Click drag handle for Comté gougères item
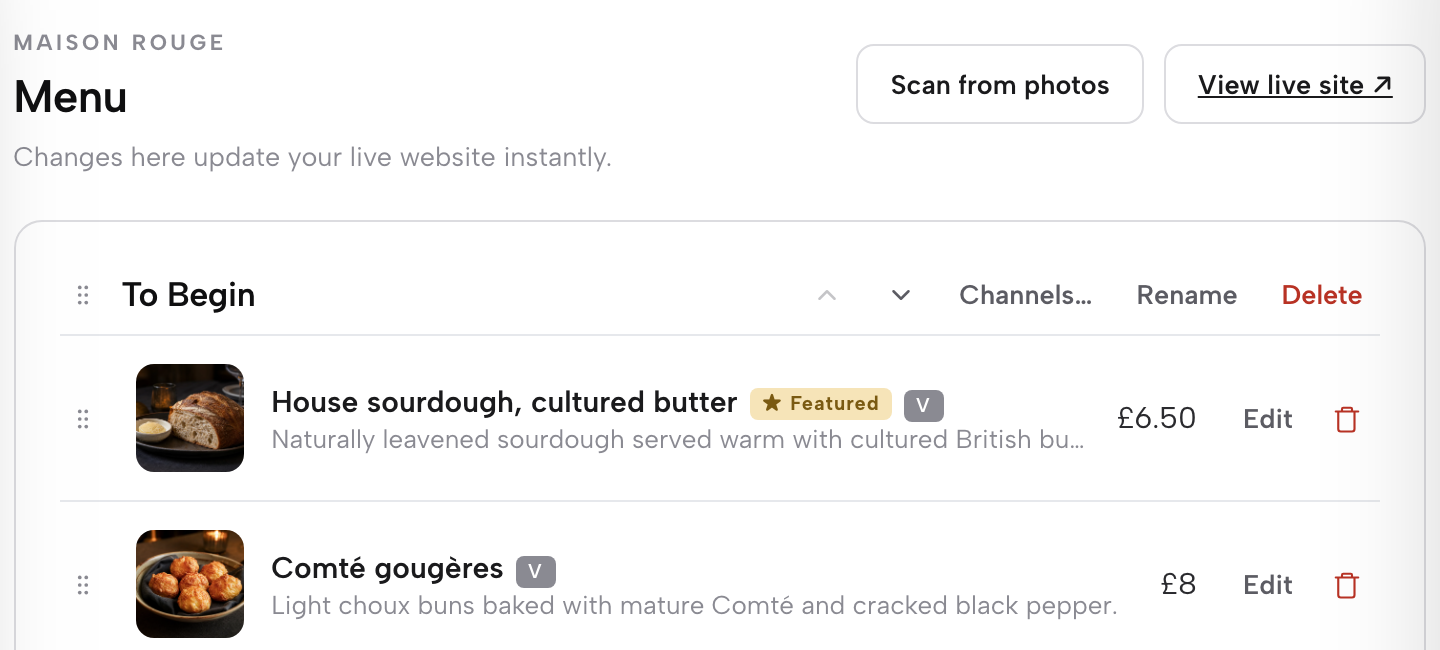 (83, 585)
